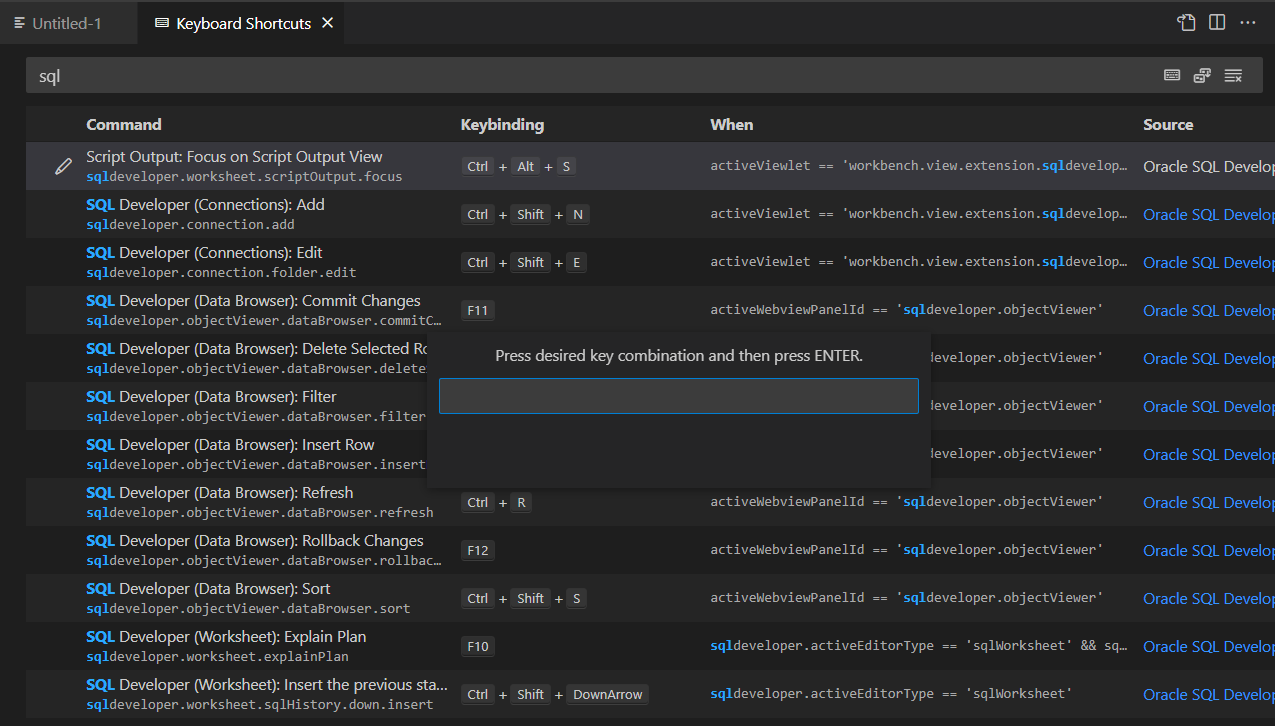The image size is (1275, 726).
Task: Select Data Browser: Sort command
Action: pos(208,588)
